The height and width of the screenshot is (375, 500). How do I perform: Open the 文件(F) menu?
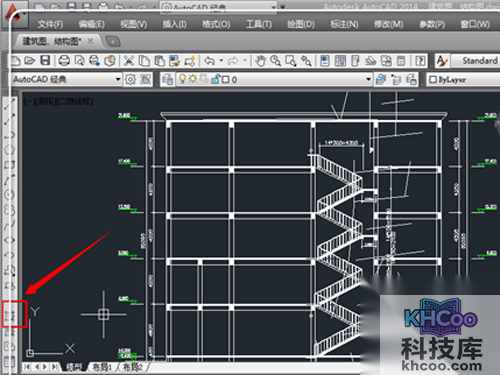[51, 24]
